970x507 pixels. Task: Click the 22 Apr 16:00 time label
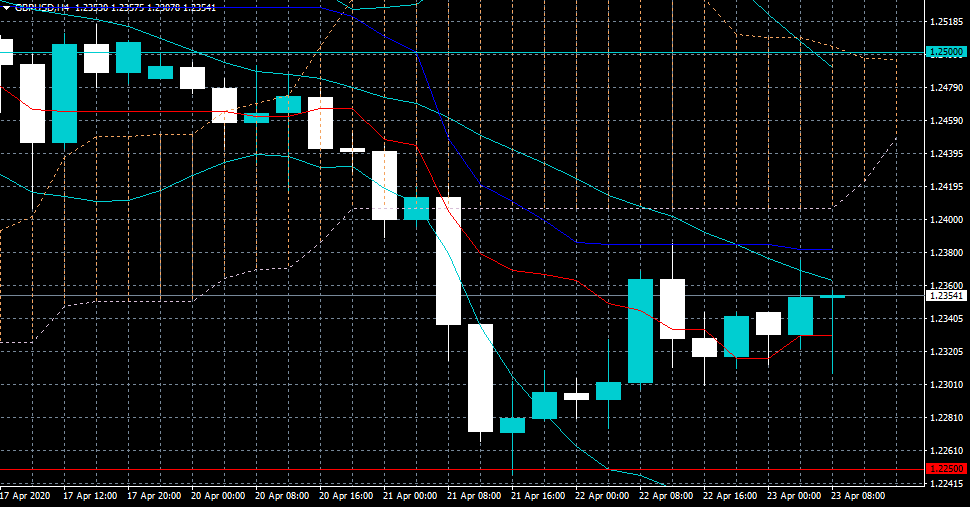[x=730, y=496]
